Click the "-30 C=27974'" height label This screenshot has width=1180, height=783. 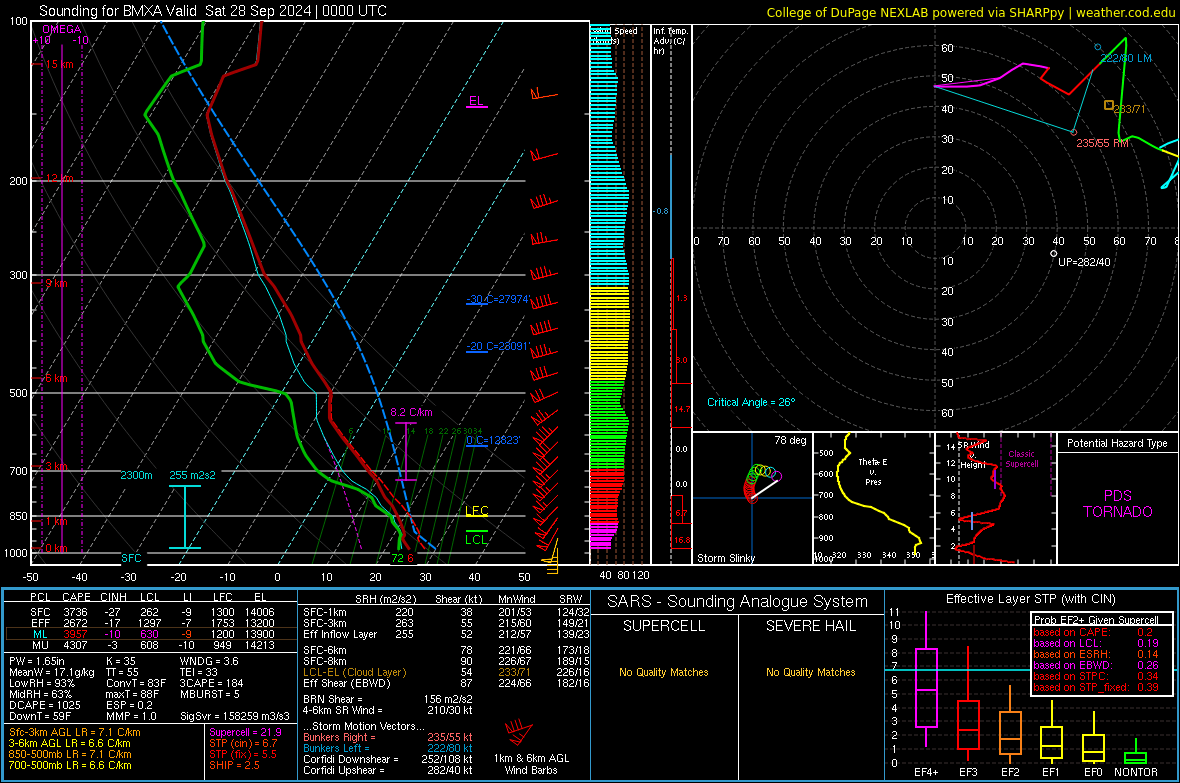point(498,299)
